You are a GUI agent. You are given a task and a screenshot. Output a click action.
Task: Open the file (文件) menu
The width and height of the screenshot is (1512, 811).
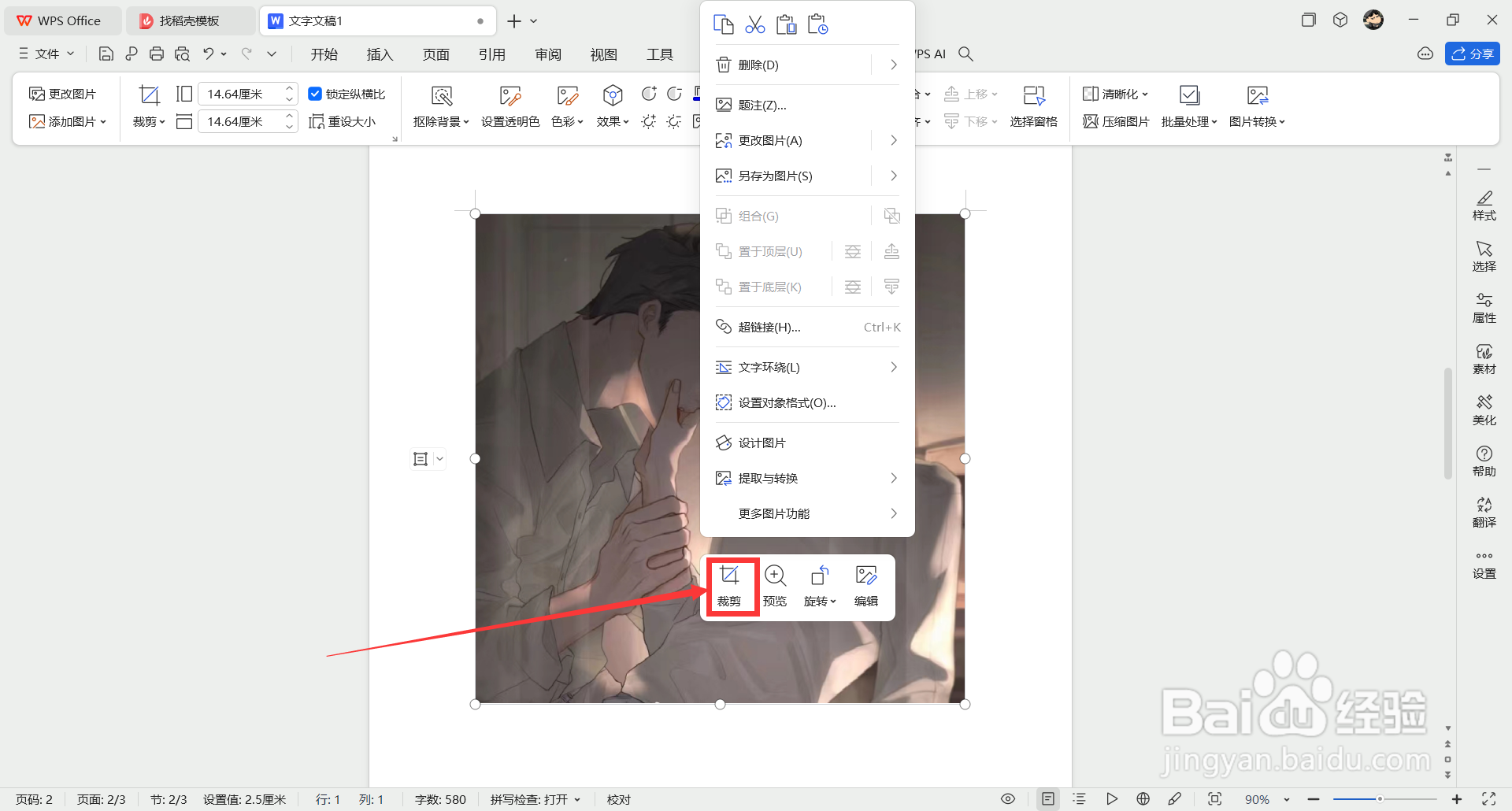(46, 54)
